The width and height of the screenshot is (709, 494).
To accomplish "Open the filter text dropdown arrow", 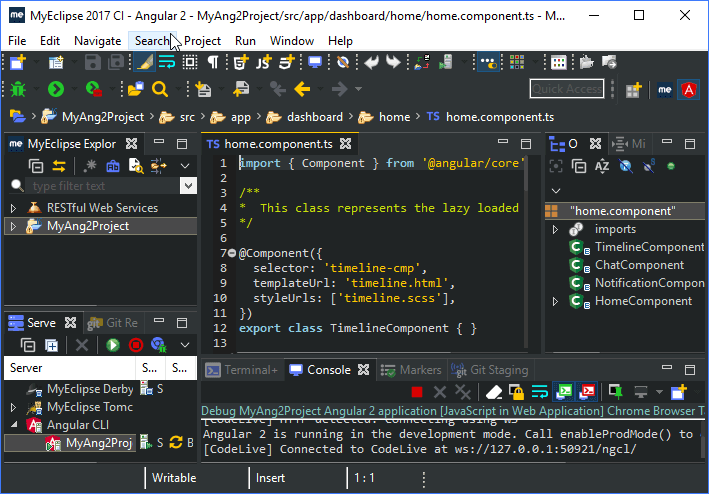I will [x=188, y=186].
